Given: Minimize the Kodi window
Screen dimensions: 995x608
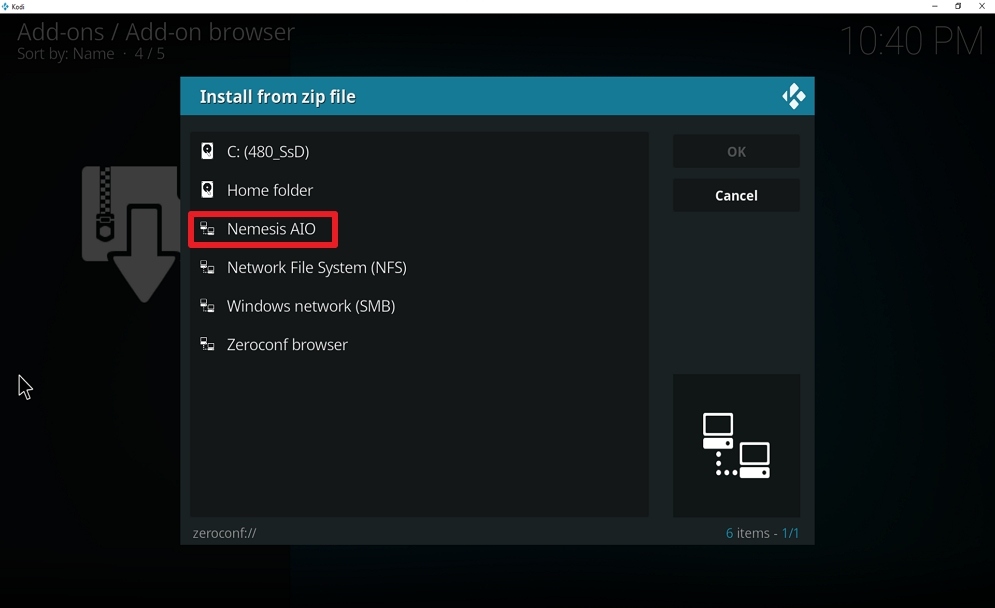Looking at the screenshot, I should click(935, 6).
